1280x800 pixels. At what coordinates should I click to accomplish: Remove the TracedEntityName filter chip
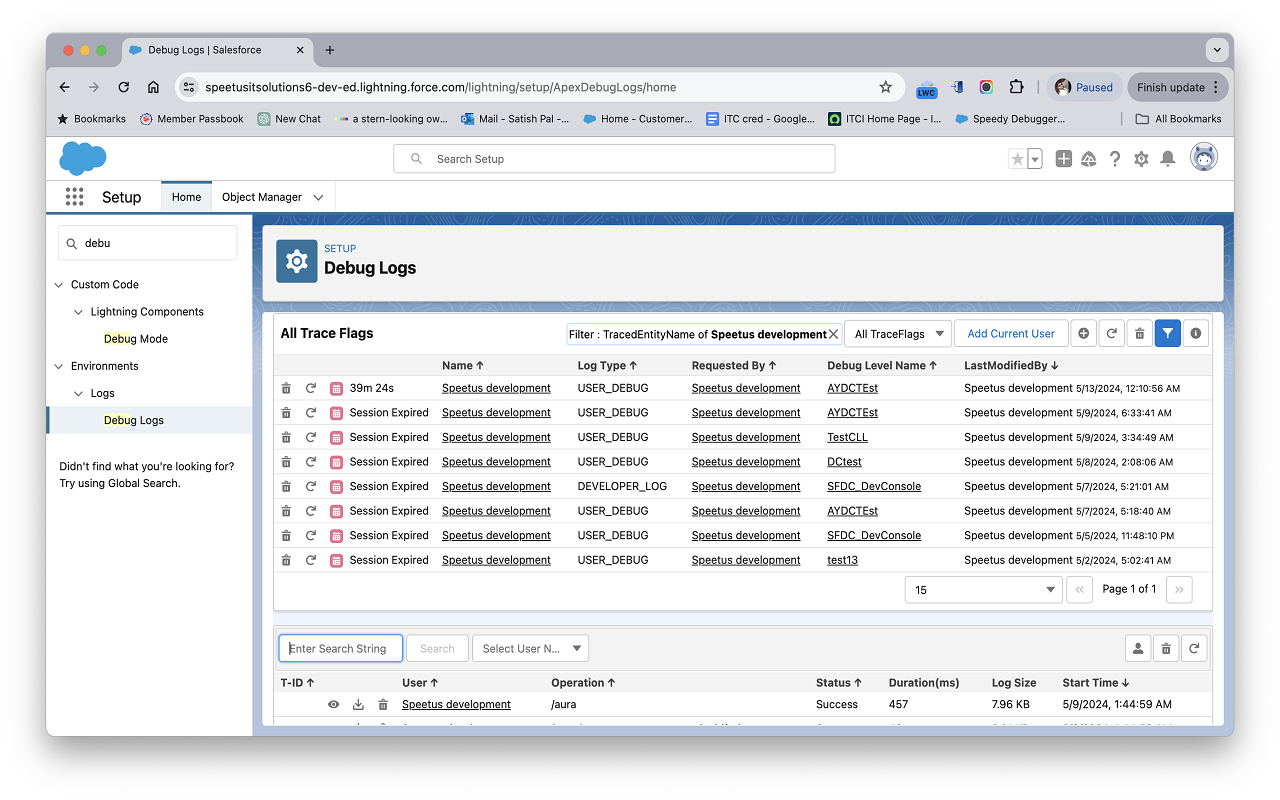pyautogui.click(x=830, y=333)
